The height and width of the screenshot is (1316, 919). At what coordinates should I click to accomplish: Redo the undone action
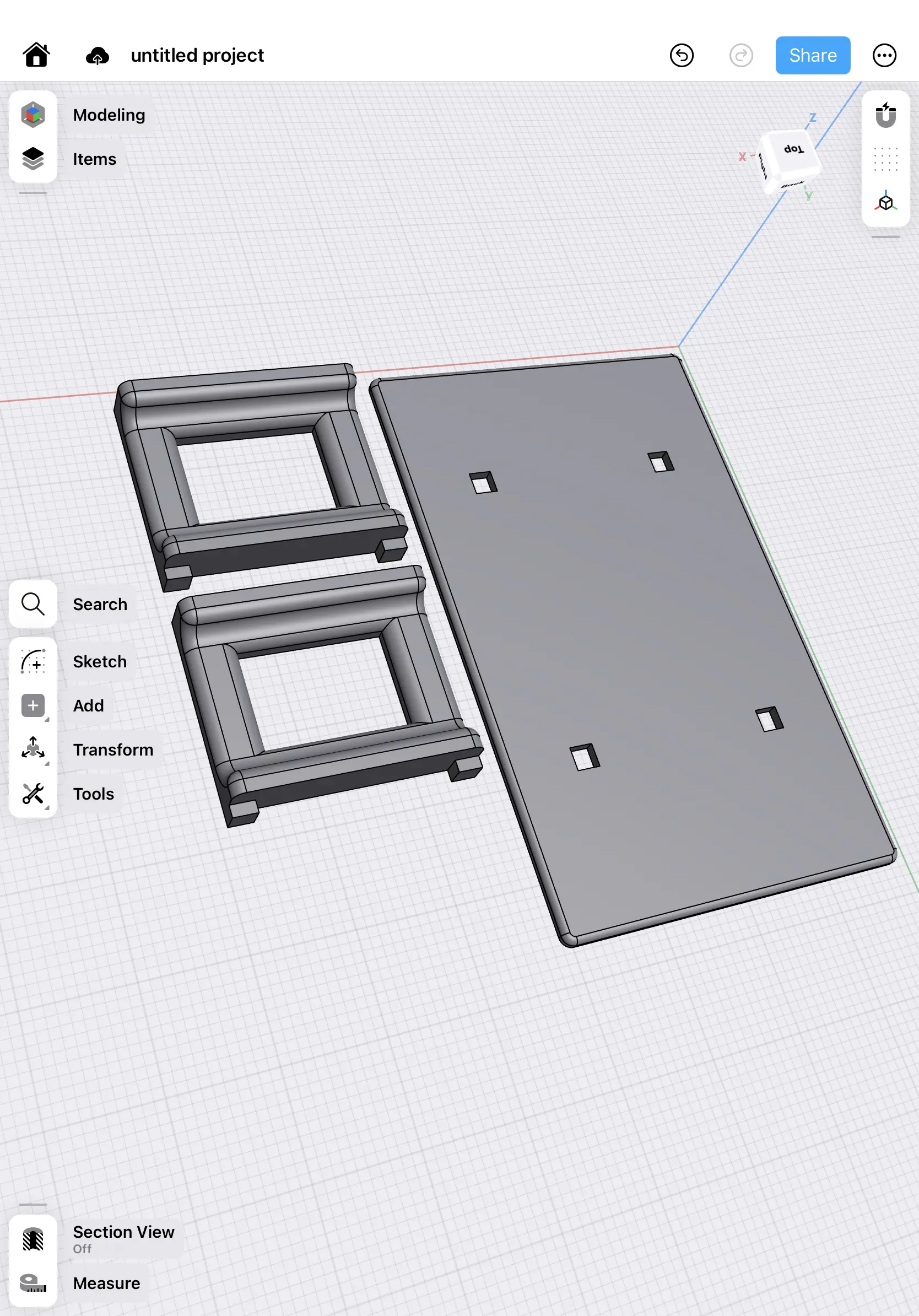(741, 56)
